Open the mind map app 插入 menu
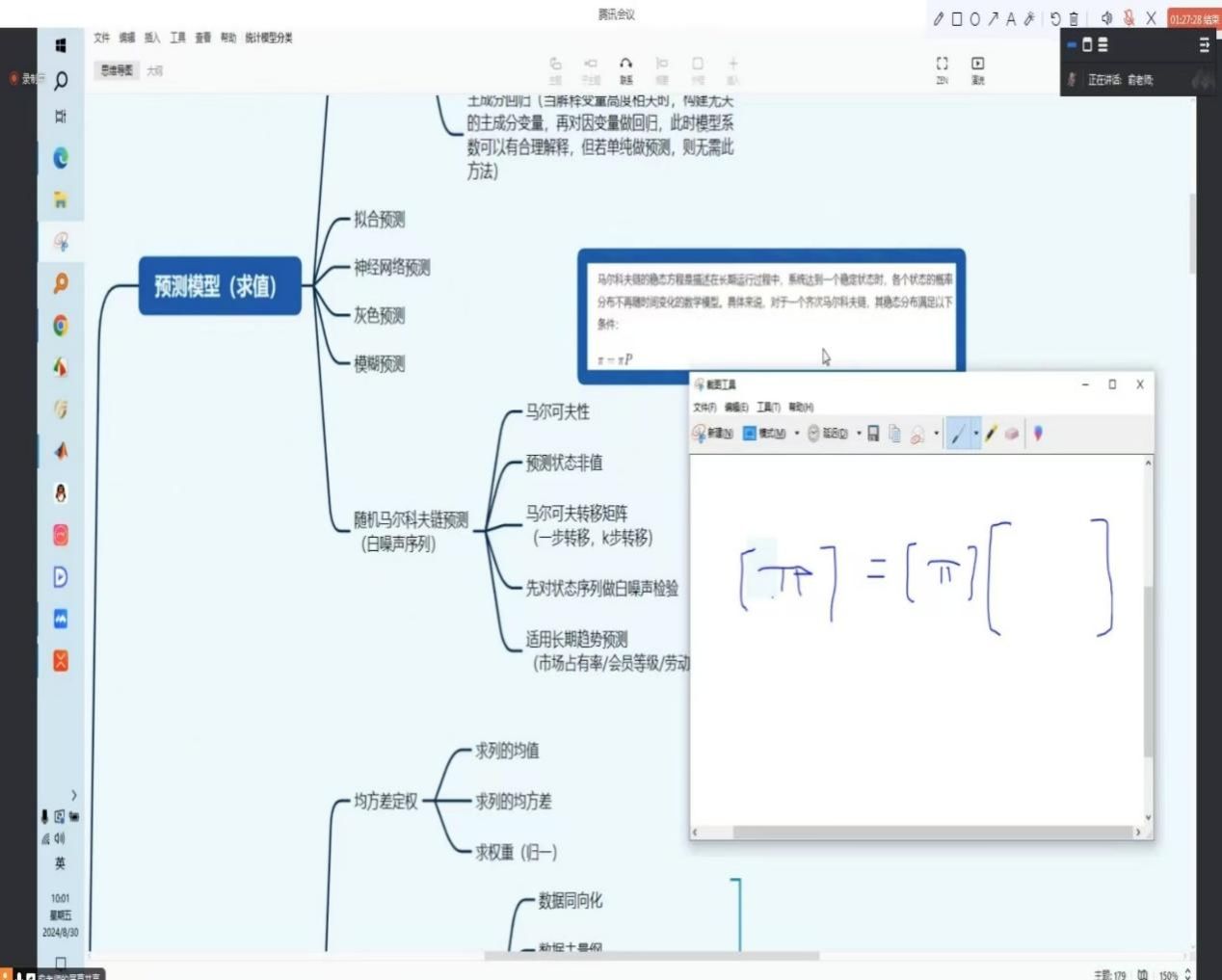This screenshot has width=1222, height=980. click(152, 38)
